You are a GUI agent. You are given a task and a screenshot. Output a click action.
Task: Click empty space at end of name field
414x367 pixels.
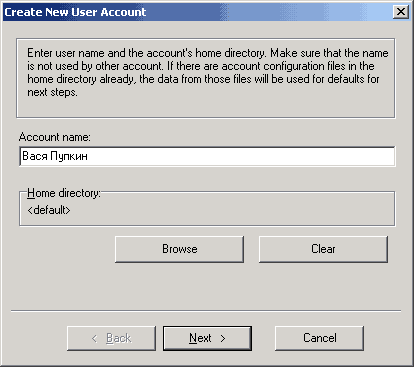242,156
